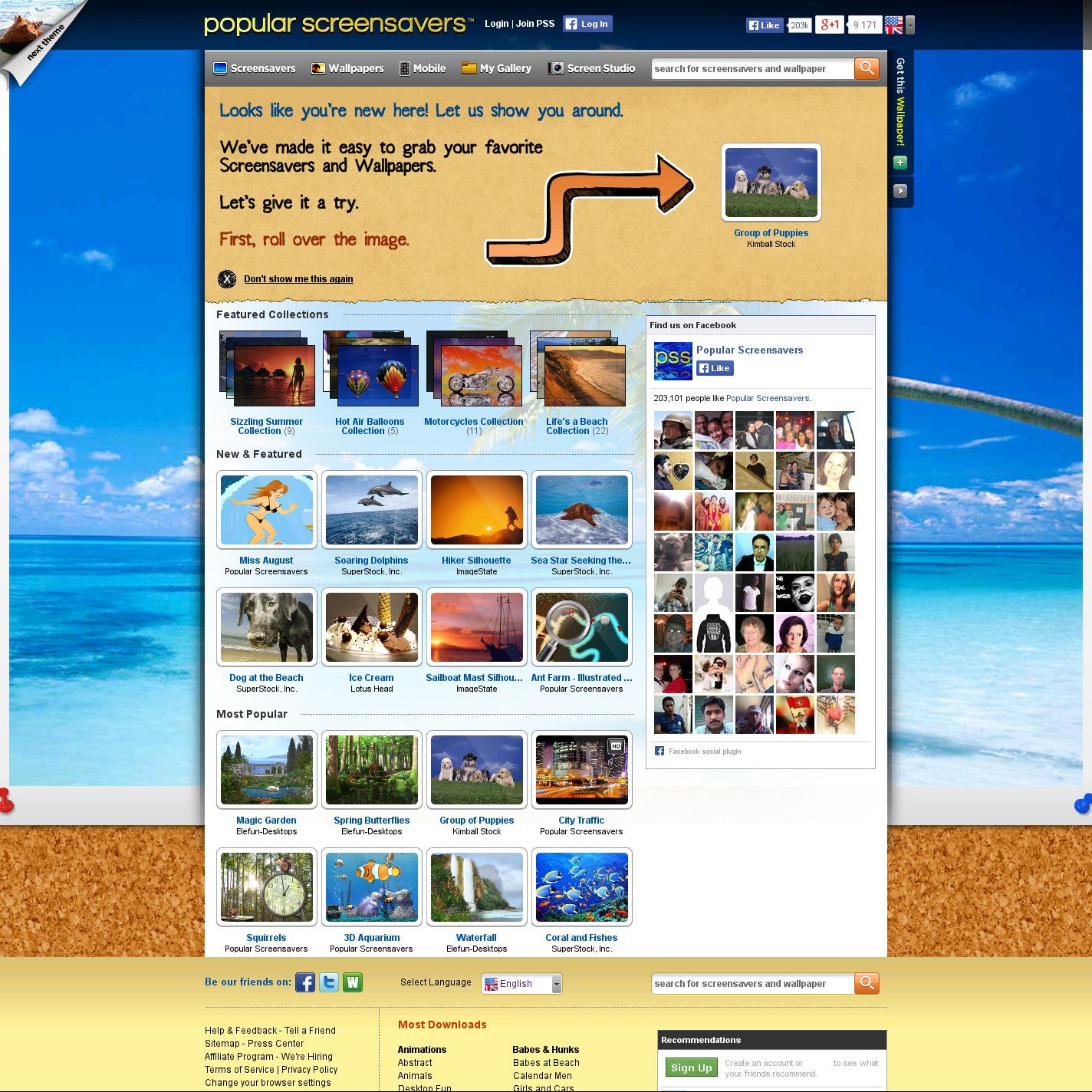The width and height of the screenshot is (1092, 1092).
Task: Open the Tell a Friend link
Action: [x=310, y=1031]
